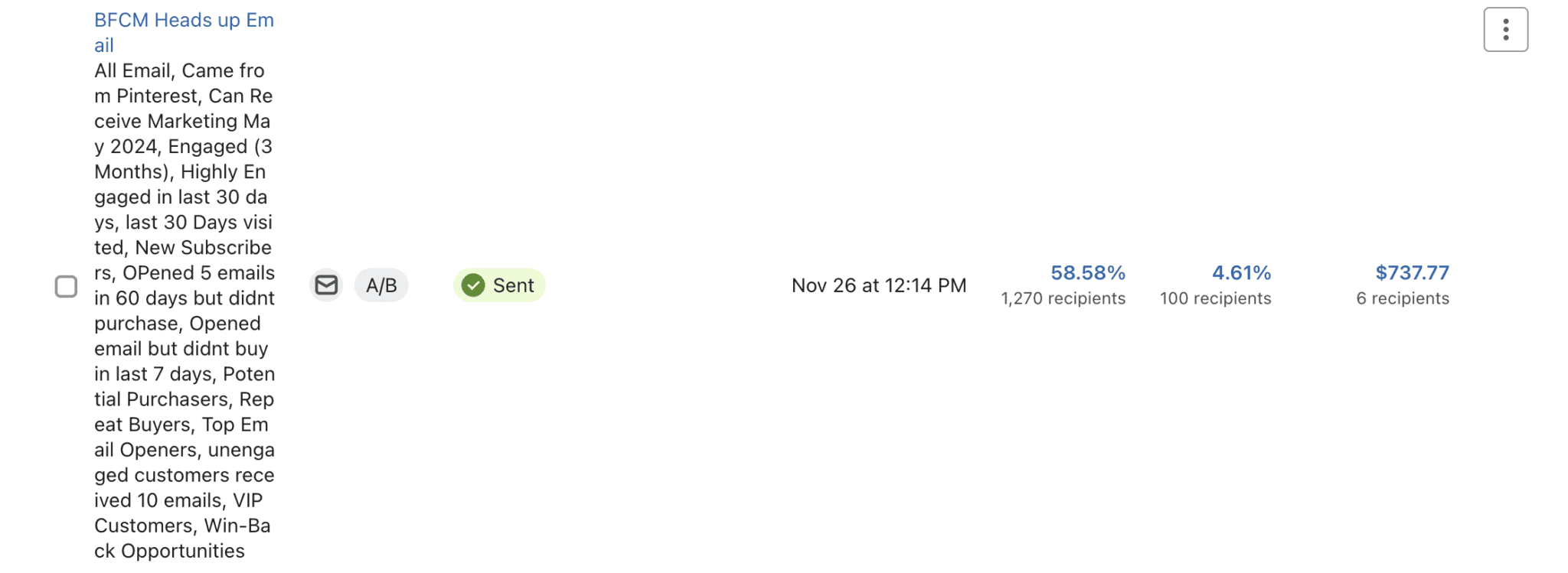Click the envelope icon beside the A/B label
The height and width of the screenshot is (573, 1568).
326,285
